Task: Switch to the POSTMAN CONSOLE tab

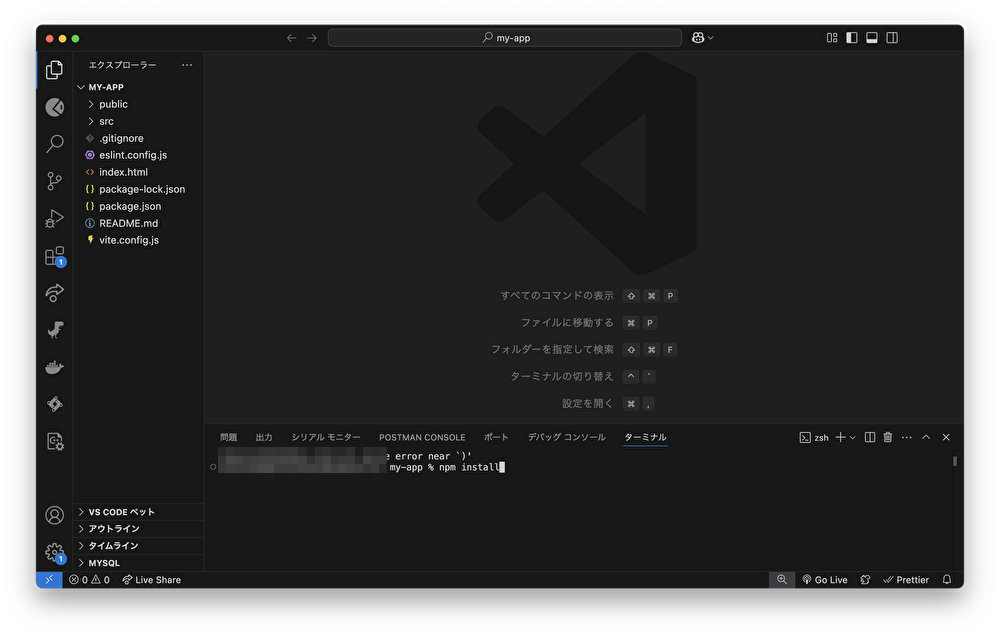Action: click(422, 437)
